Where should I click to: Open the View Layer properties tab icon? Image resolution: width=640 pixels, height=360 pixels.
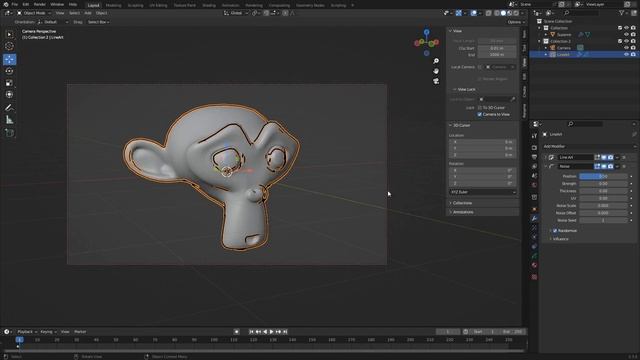pyautogui.click(x=534, y=167)
